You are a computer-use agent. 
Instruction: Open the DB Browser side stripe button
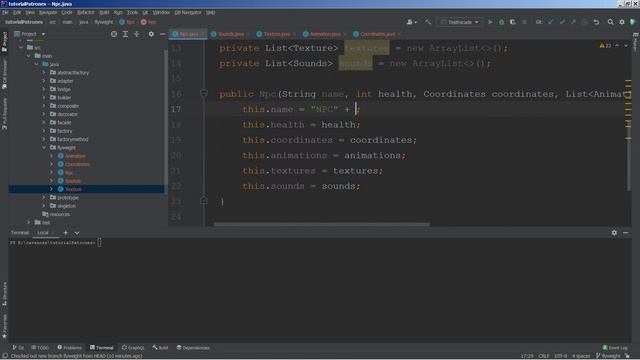pos(4,75)
